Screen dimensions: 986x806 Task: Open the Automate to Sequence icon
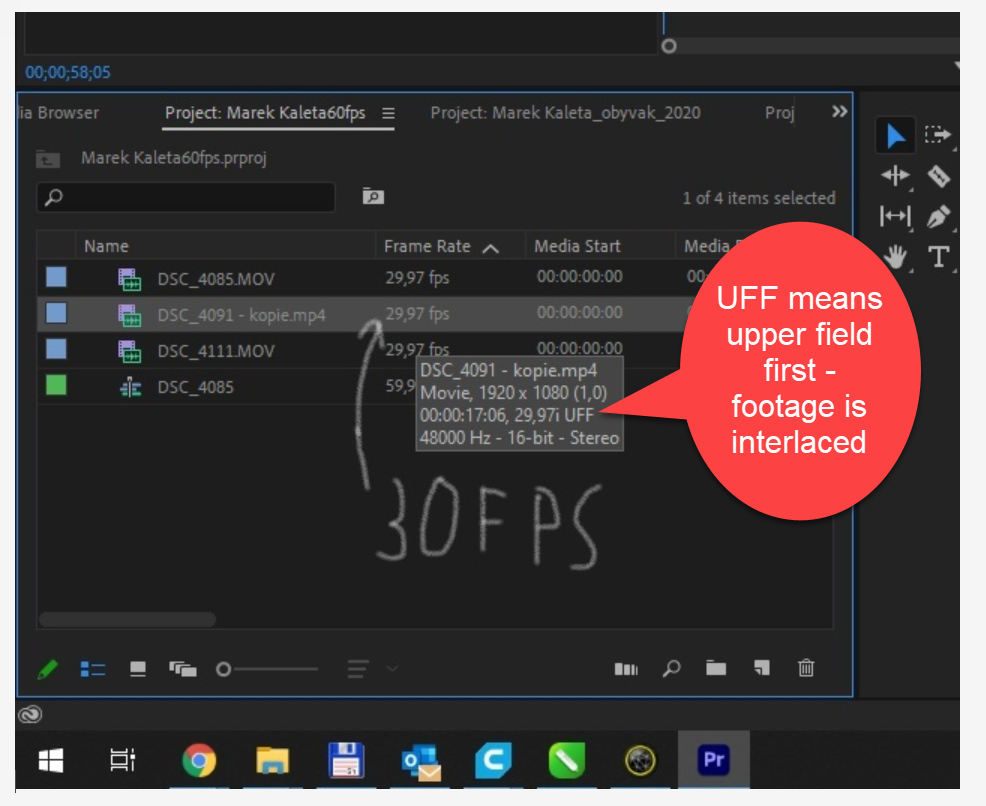pyautogui.click(x=627, y=669)
